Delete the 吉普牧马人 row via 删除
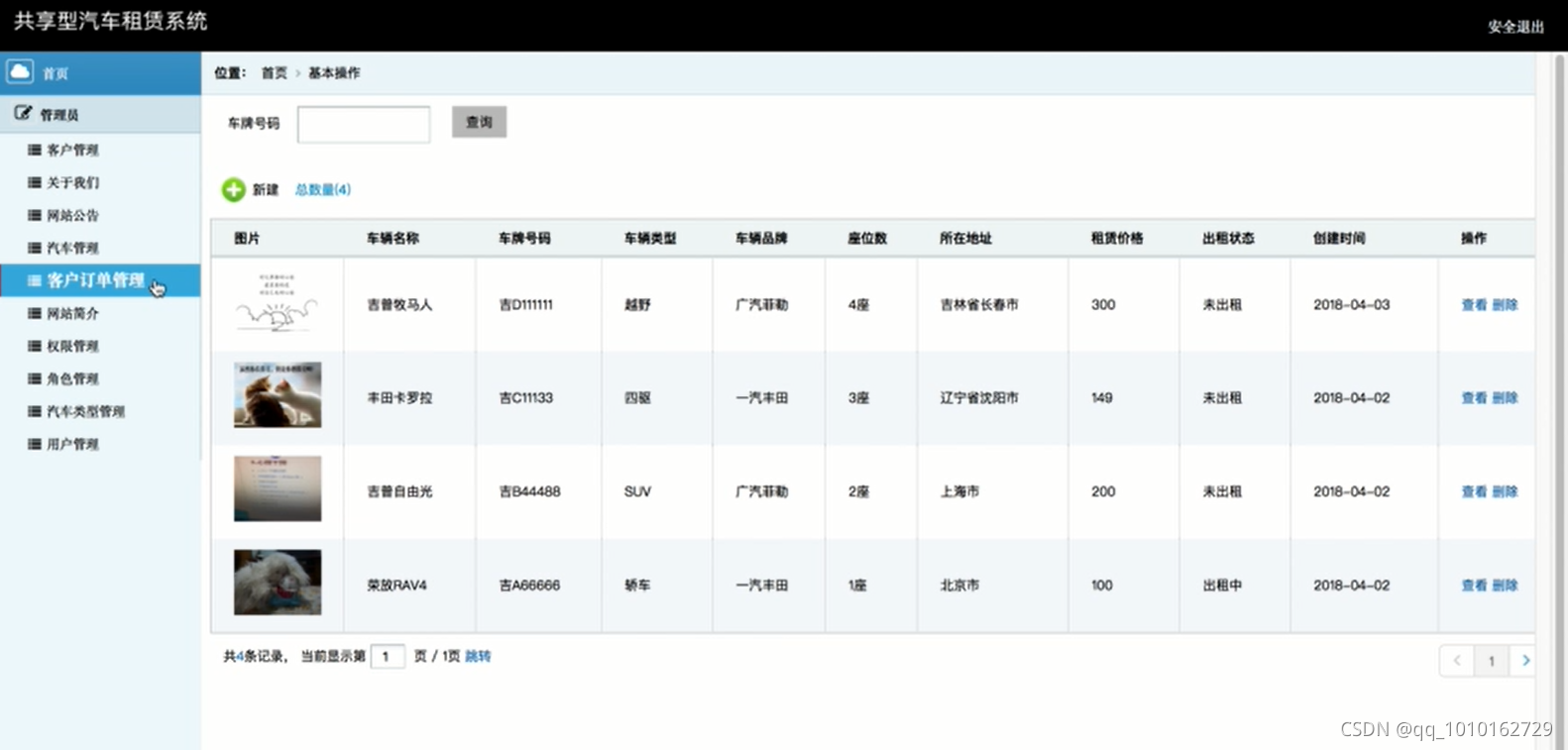The height and width of the screenshot is (750, 1568). 1505,304
